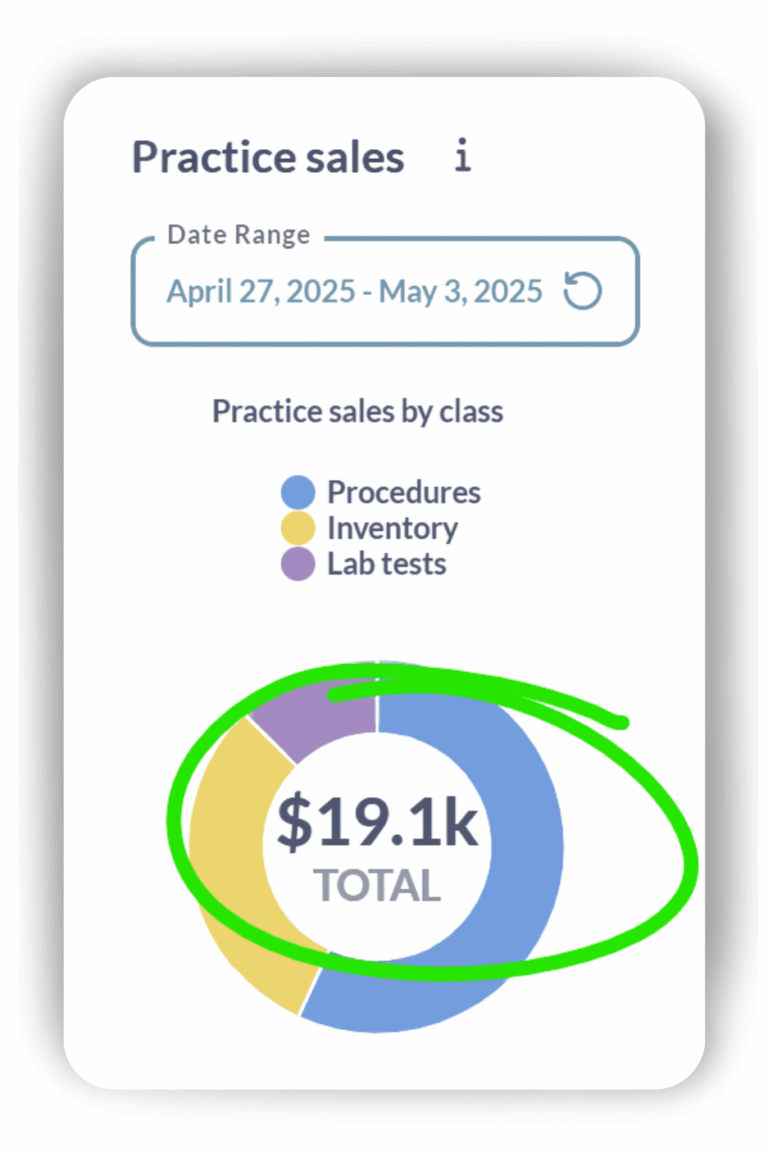The width and height of the screenshot is (768, 1152).
Task: Open date options by clicking the Date Range label
Action: [x=237, y=234]
